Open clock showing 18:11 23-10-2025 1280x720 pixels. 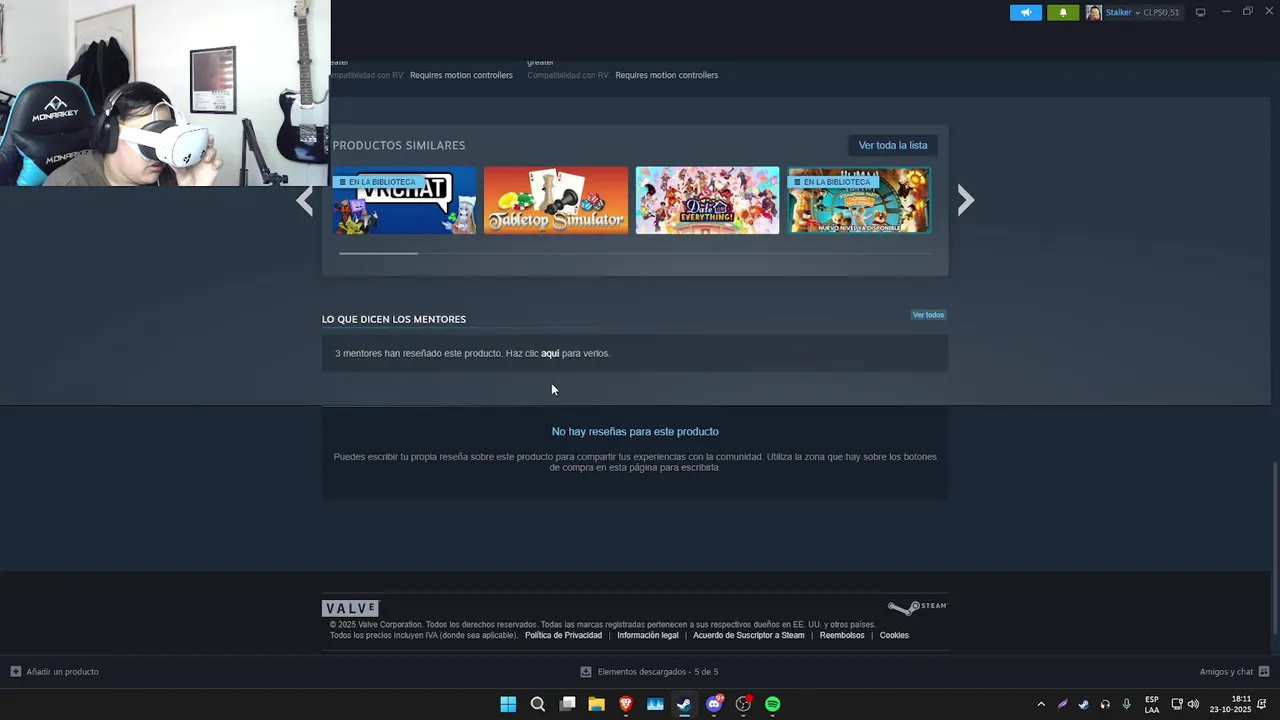pyautogui.click(x=1230, y=704)
